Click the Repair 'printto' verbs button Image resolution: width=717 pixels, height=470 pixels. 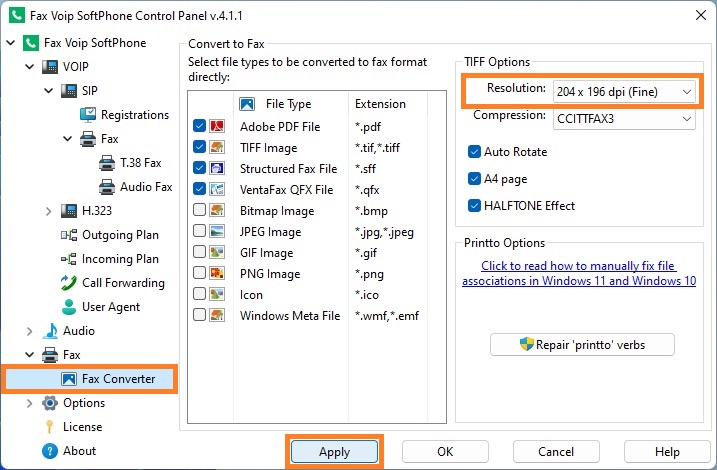pos(582,345)
